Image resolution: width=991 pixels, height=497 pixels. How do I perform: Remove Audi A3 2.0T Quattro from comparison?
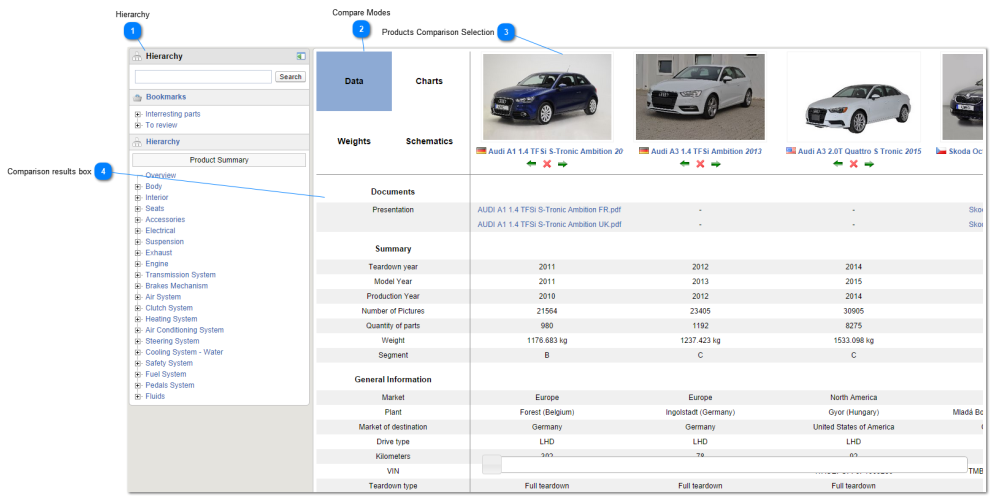tap(854, 164)
